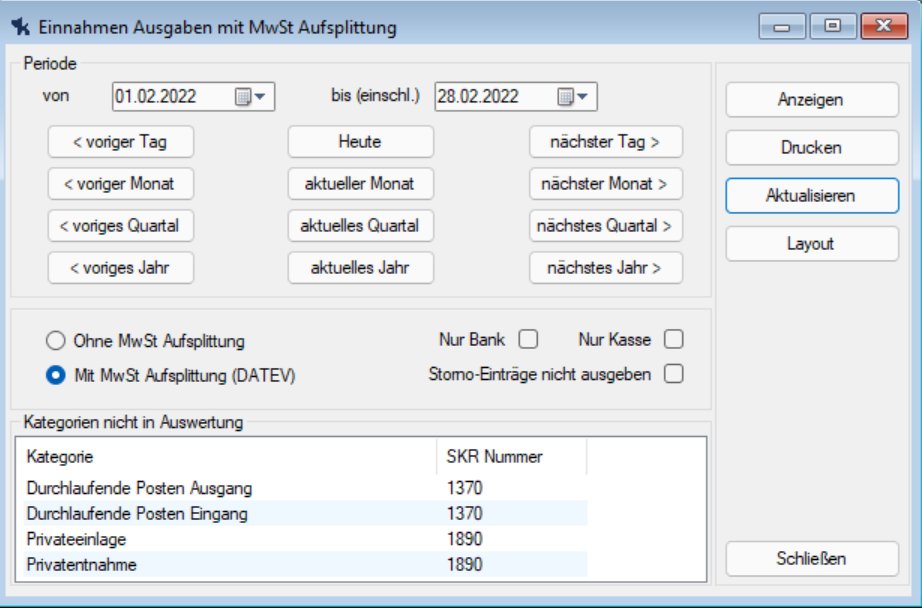Tick the 'Nur Kasse' checkbox

click(x=674, y=340)
